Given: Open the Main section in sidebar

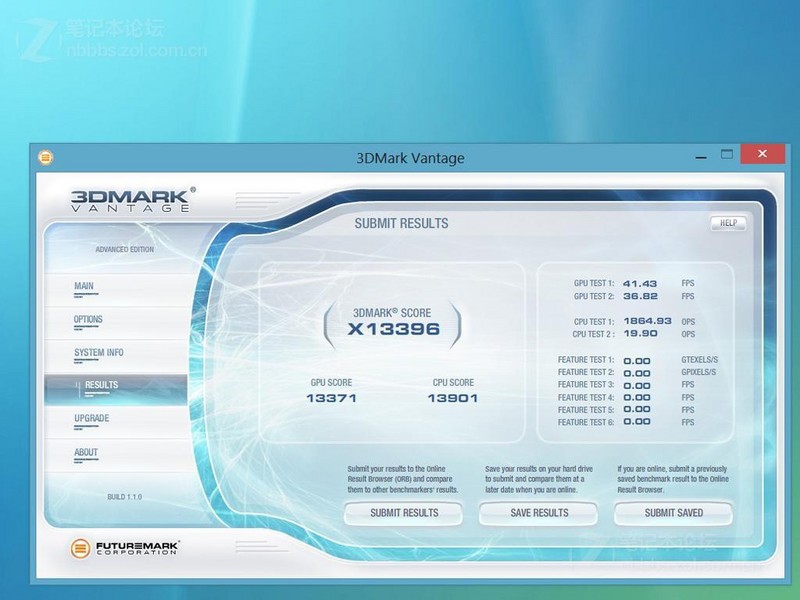Looking at the screenshot, I should pos(116,290).
